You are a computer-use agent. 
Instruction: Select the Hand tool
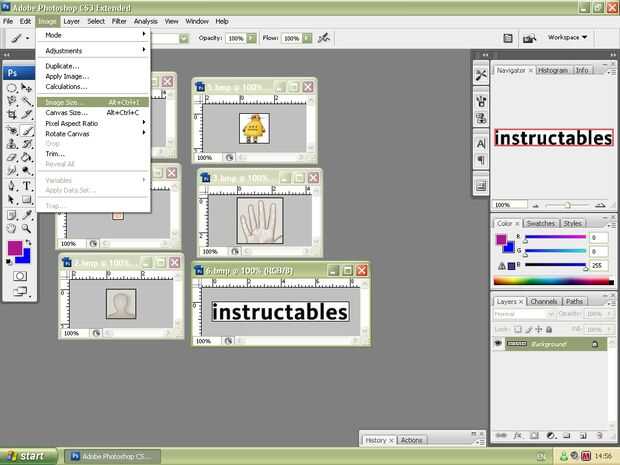pyautogui.click(x=12, y=228)
